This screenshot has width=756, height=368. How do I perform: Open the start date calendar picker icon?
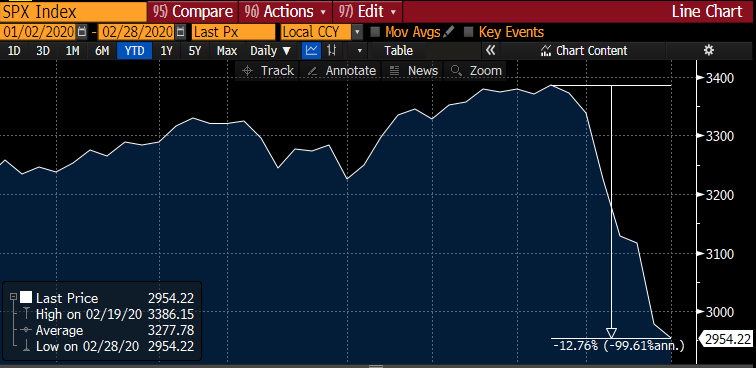tap(82, 32)
